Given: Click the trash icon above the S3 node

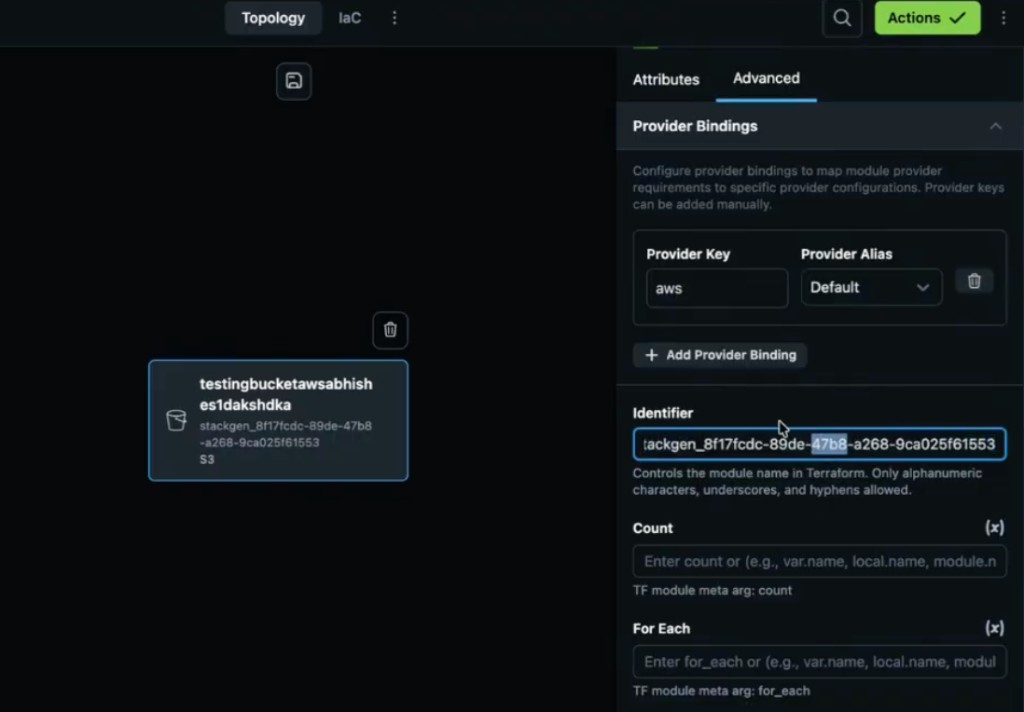Looking at the screenshot, I should pos(390,330).
